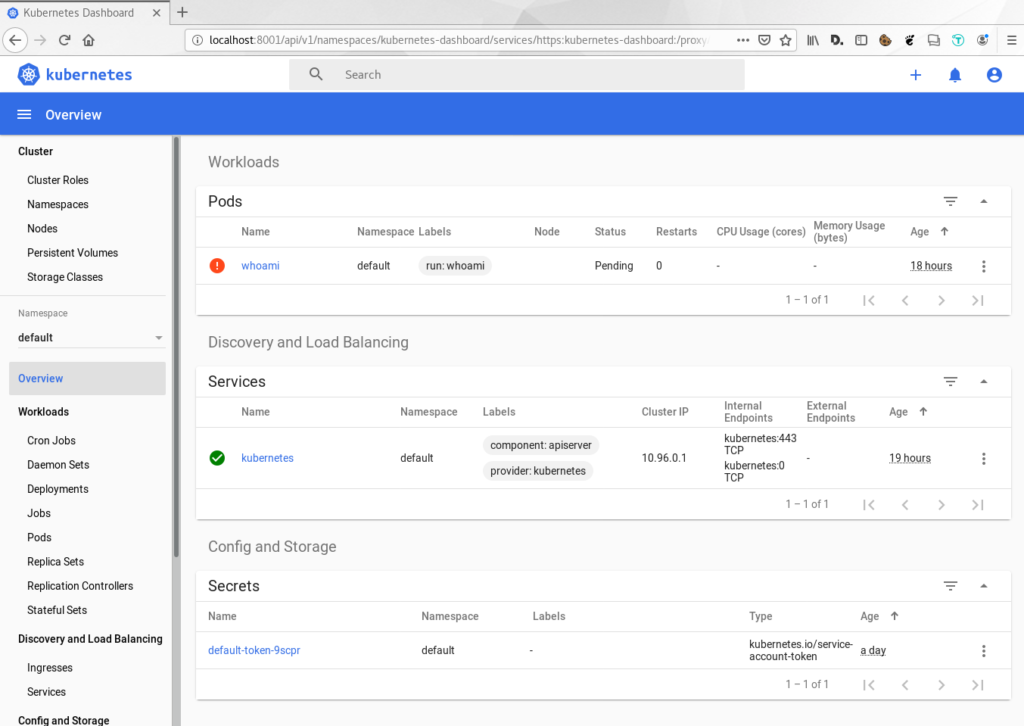Focus the dashboard Search field
Screen dimensions: 1024x726
tap(517, 74)
